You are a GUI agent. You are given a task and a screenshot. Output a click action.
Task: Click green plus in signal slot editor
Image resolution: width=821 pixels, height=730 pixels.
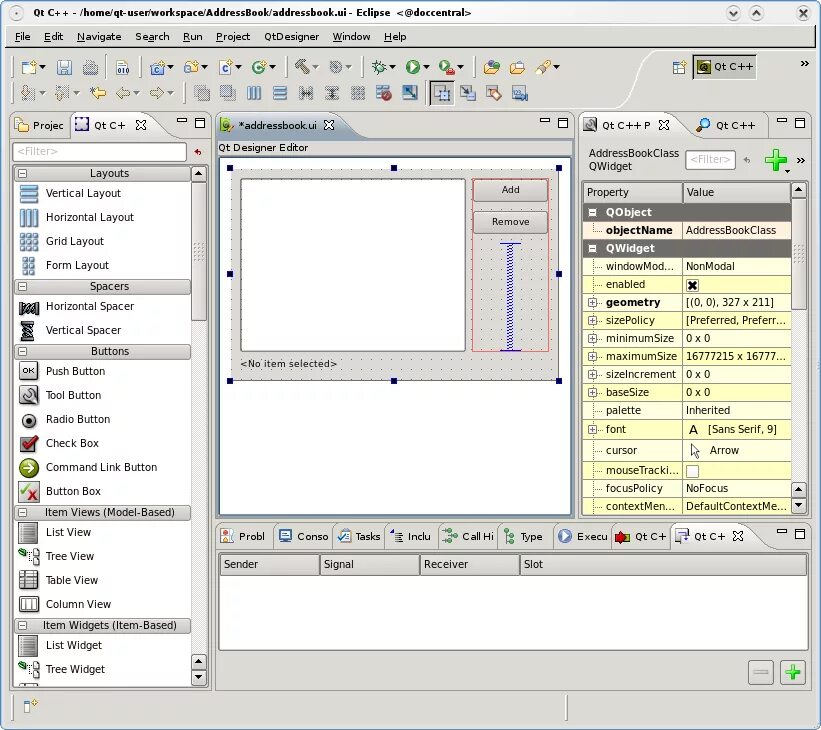(x=793, y=672)
